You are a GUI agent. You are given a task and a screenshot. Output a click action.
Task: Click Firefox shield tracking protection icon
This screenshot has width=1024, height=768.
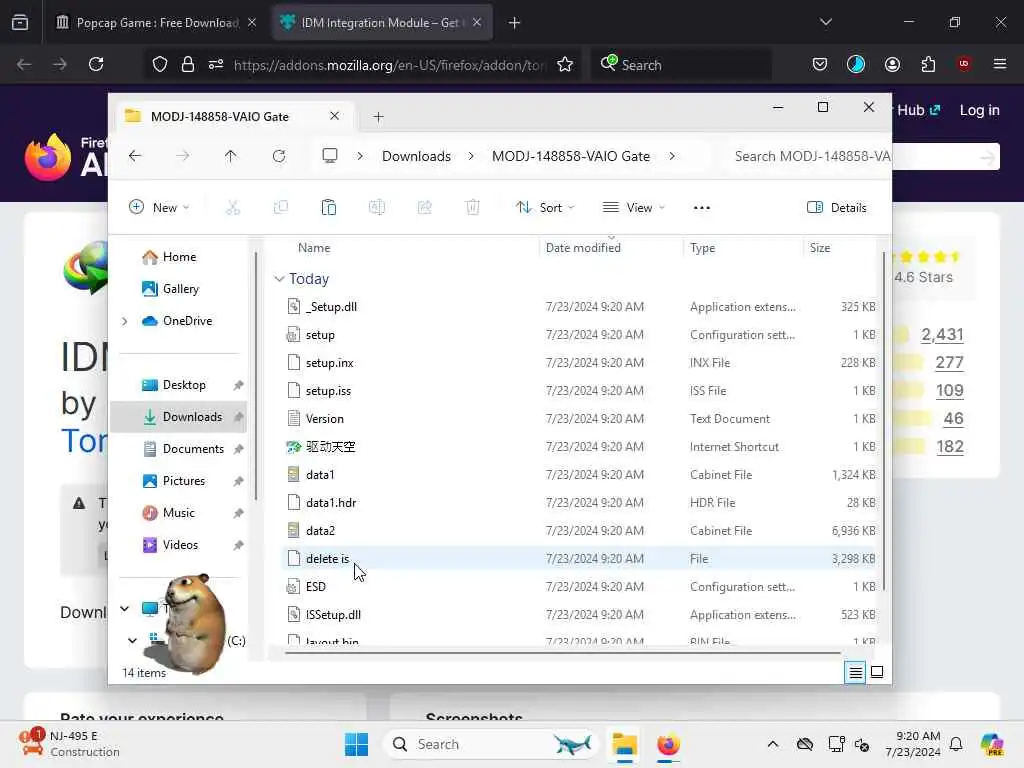(160, 65)
